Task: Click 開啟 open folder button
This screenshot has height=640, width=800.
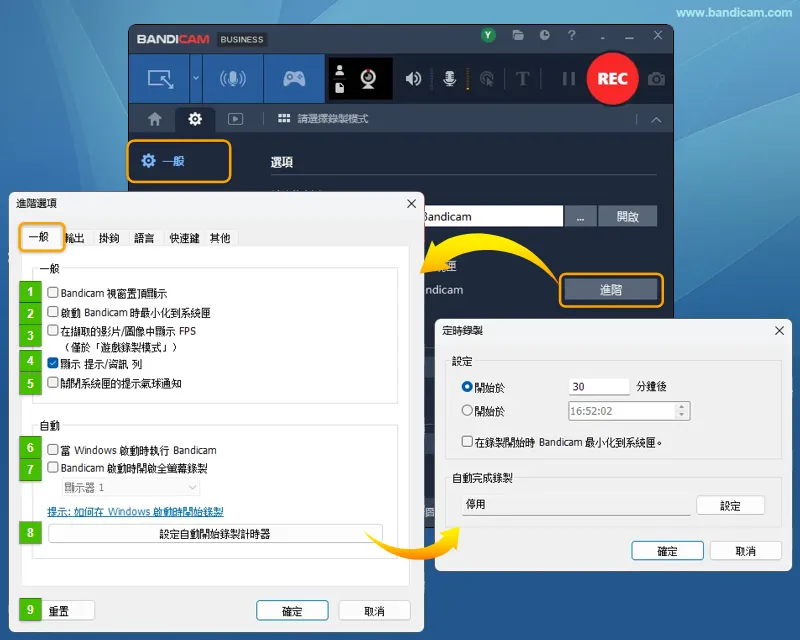Action: tap(628, 216)
